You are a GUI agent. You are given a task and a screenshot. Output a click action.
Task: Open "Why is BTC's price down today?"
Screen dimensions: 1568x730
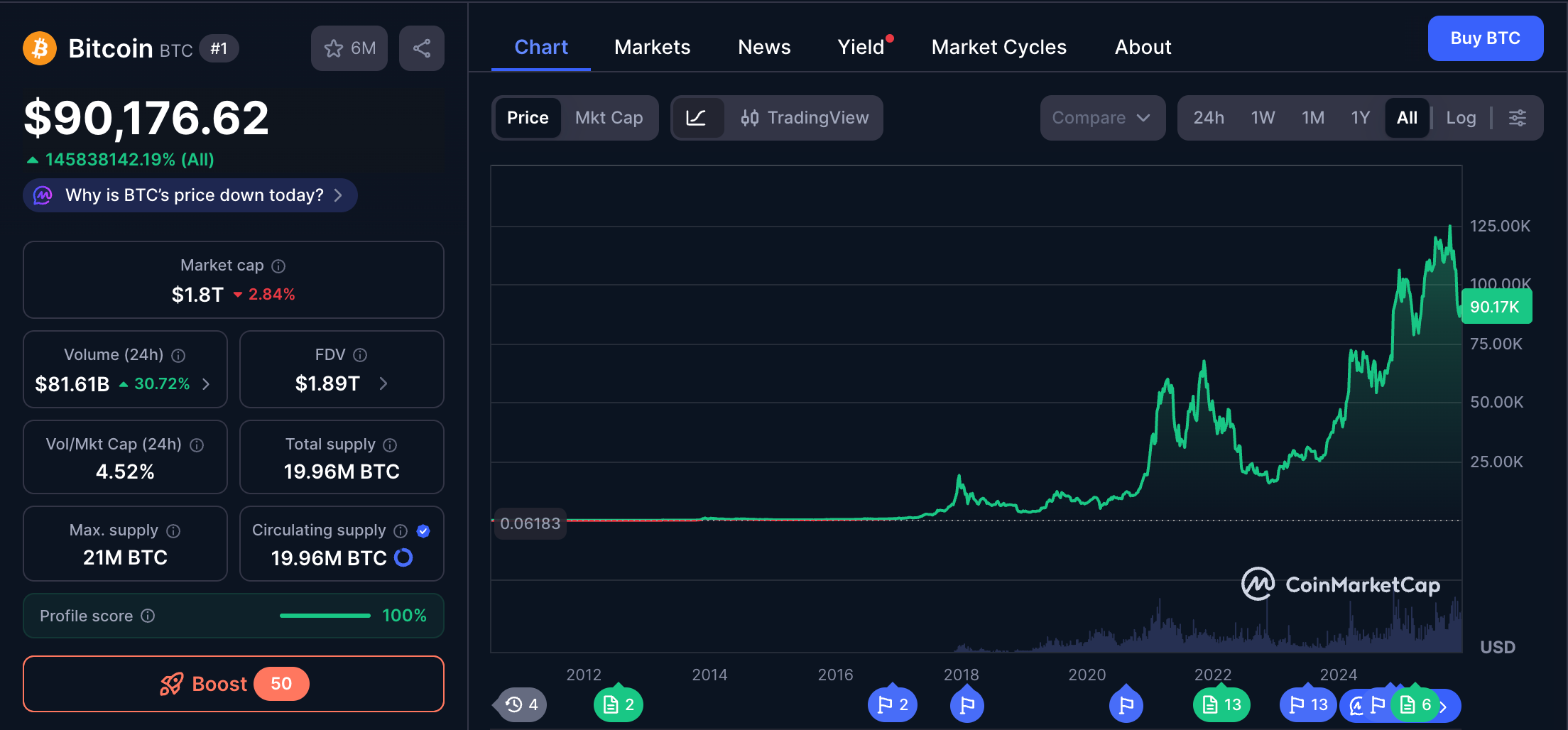(190, 195)
